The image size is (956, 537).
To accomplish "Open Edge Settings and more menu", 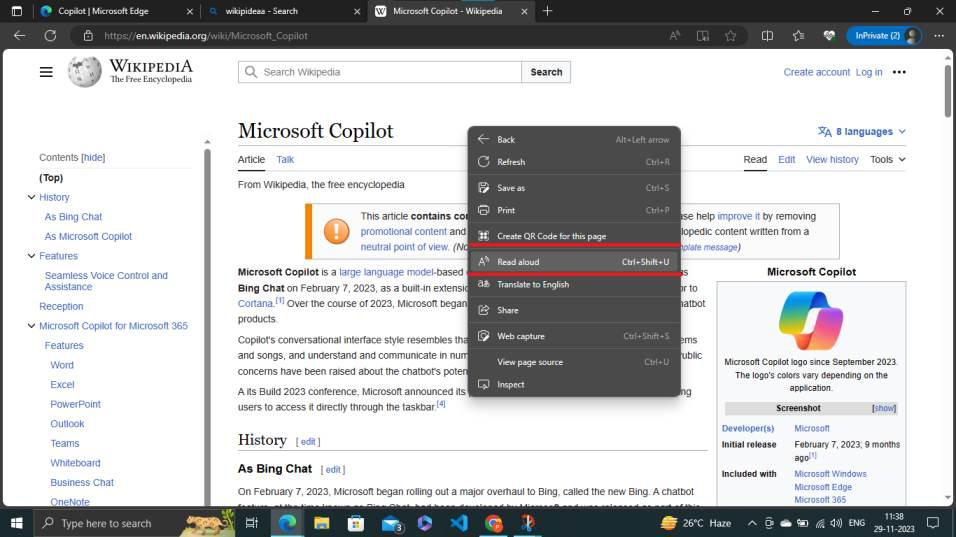I will tap(939, 36).
